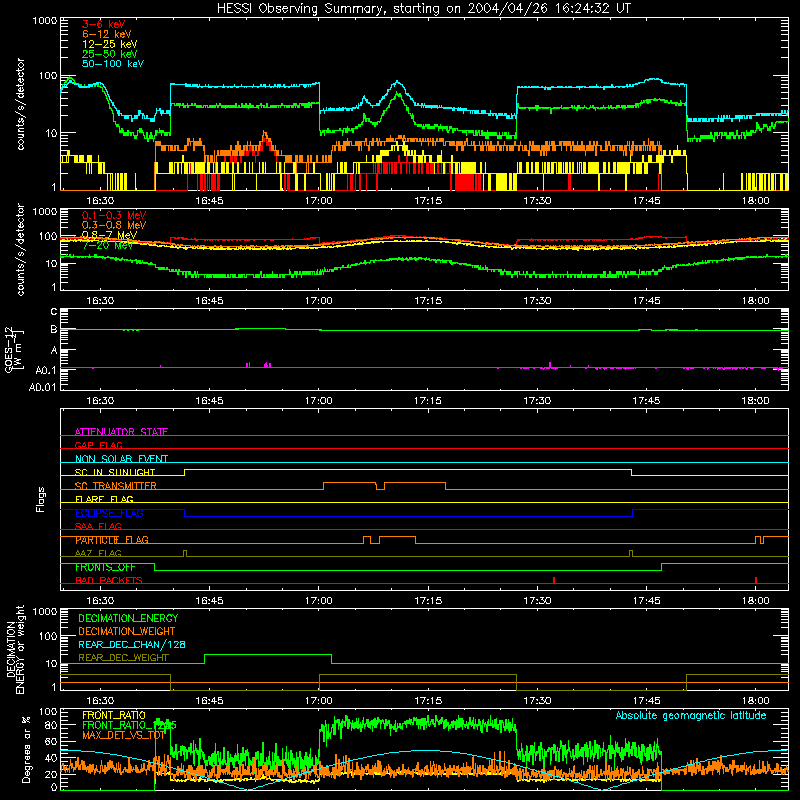800x800 pixels.
Task: Select the red 3-6 keV legend label
Action: [x=103, y=24]
